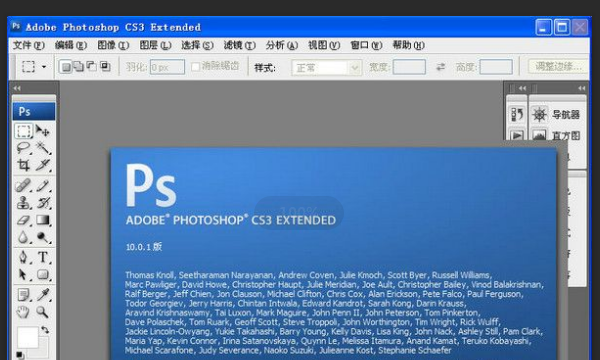Open the 滤镜(T) menu
This screenshot has width=600, height=360.
240,45
